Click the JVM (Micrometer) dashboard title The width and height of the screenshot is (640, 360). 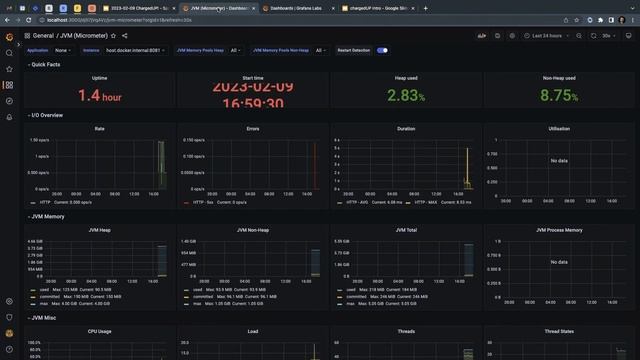[84, 36]
